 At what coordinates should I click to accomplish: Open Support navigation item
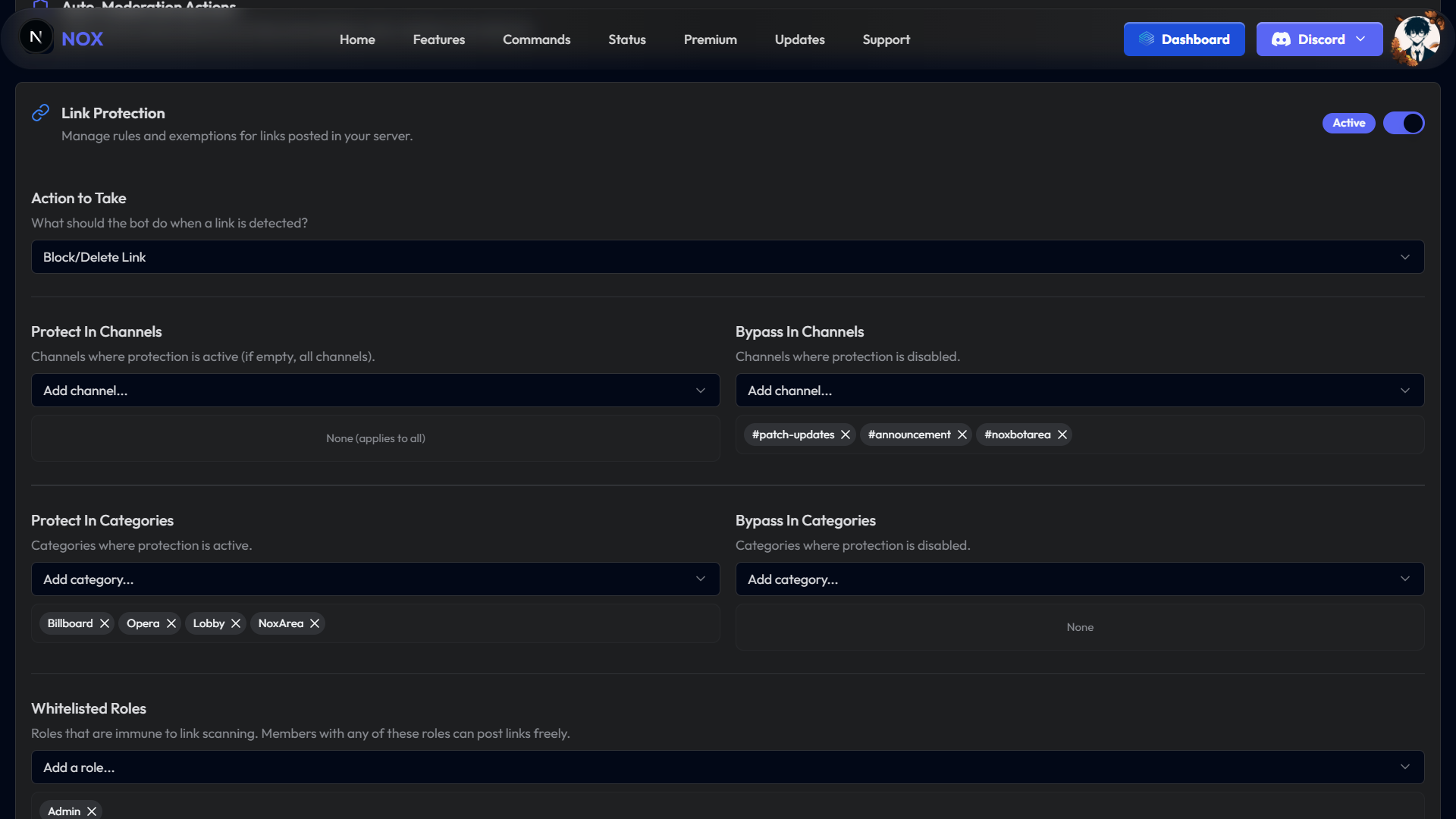click(886, 39)
